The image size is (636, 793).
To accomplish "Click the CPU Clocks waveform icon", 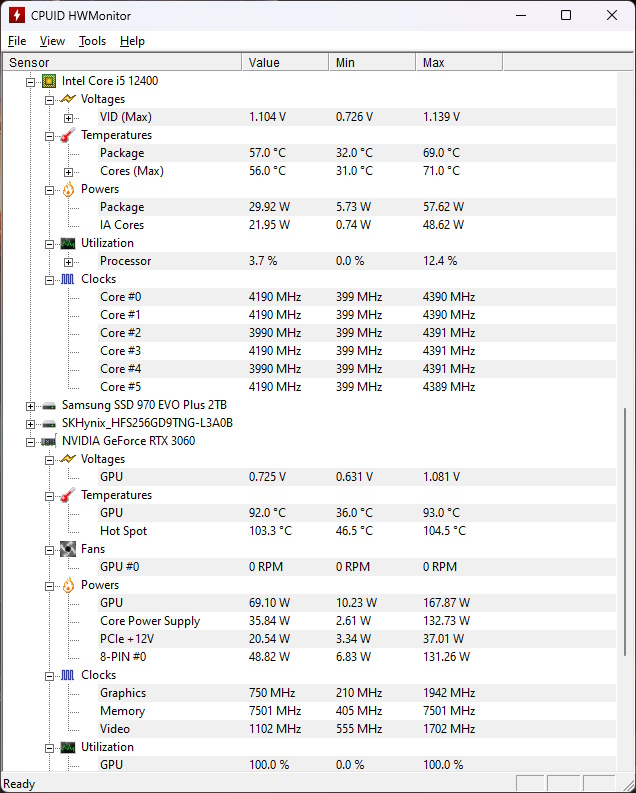I will (68, 279).
